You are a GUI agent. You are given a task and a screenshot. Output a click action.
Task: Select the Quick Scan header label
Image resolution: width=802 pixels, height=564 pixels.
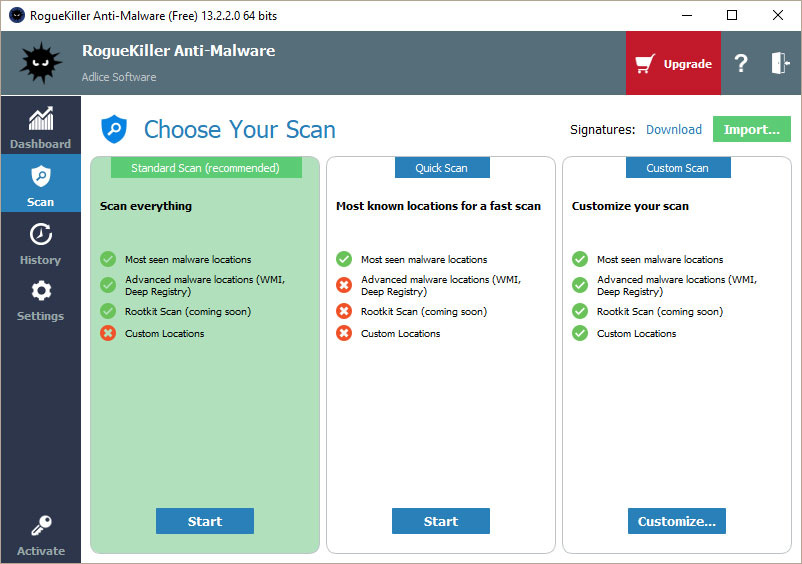[x=442, y=168]
